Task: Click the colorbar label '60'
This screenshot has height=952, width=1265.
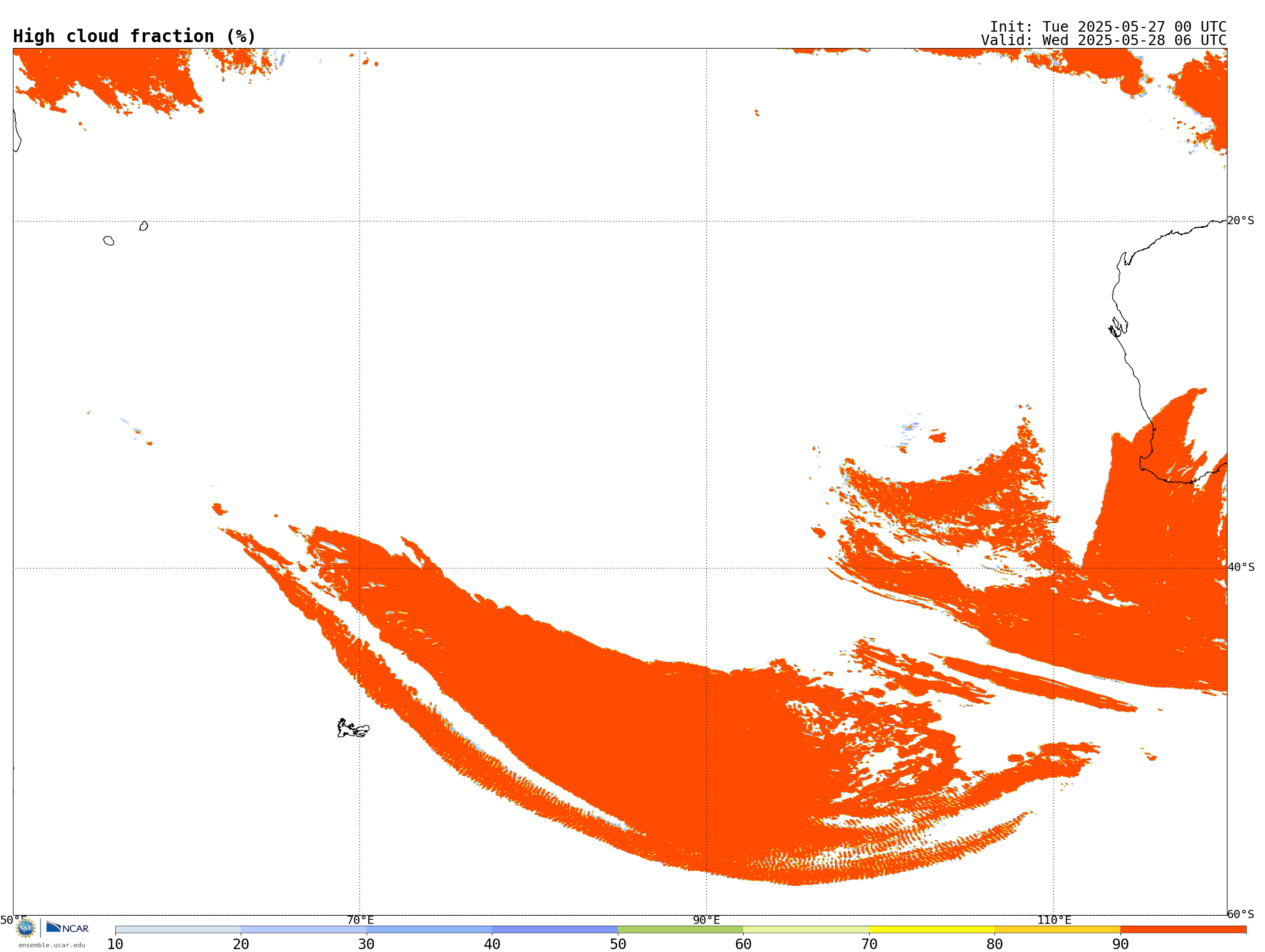Action: (743, 944)
